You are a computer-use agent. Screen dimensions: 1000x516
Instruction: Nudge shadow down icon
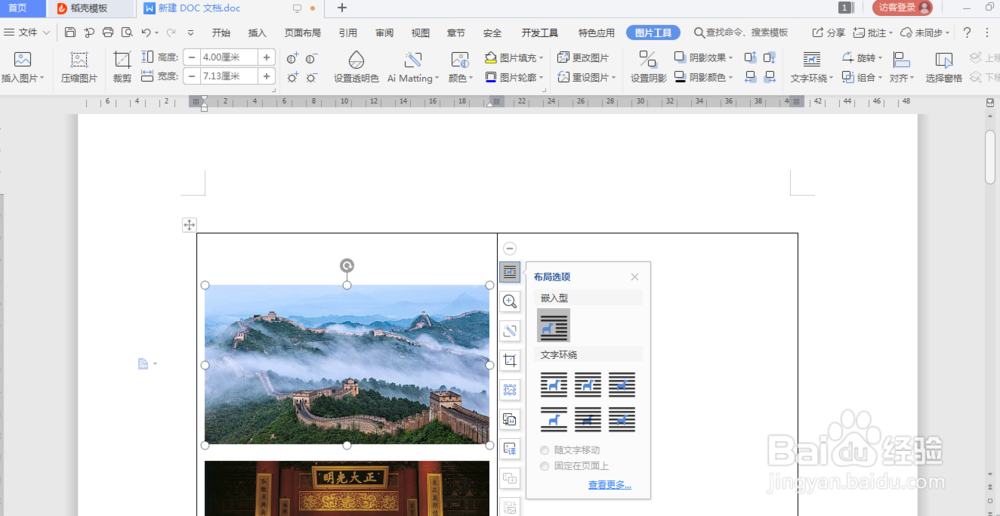coord(770,57)
